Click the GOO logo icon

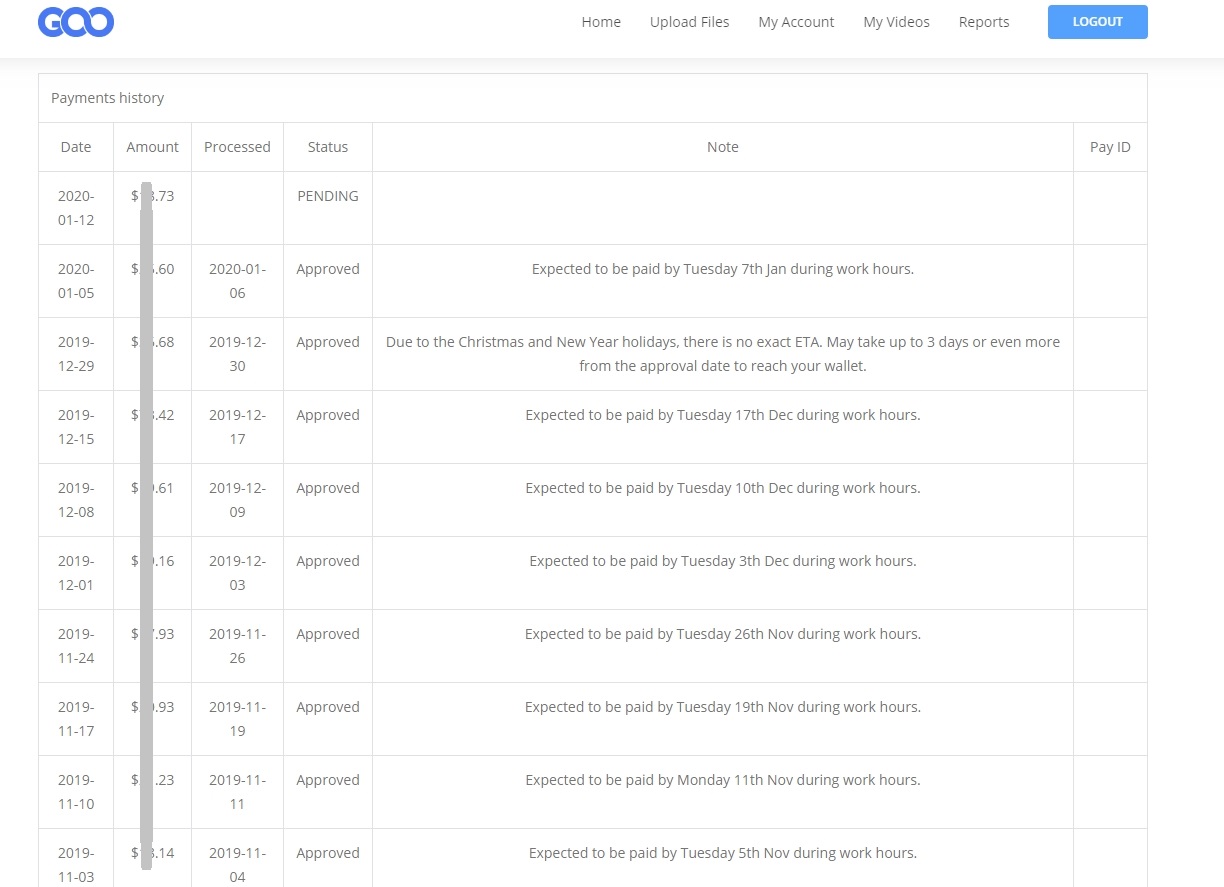(x=76, y=22)
